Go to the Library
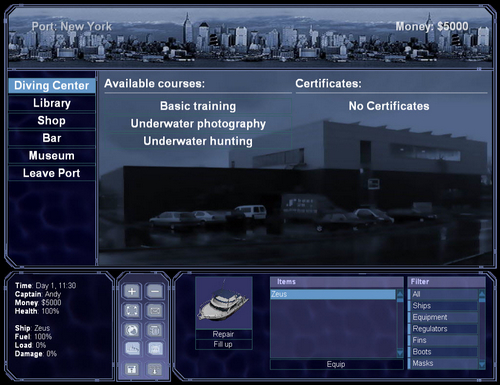Image resolution: width=500 pixels, height=385 pixels. pos(52,103)
